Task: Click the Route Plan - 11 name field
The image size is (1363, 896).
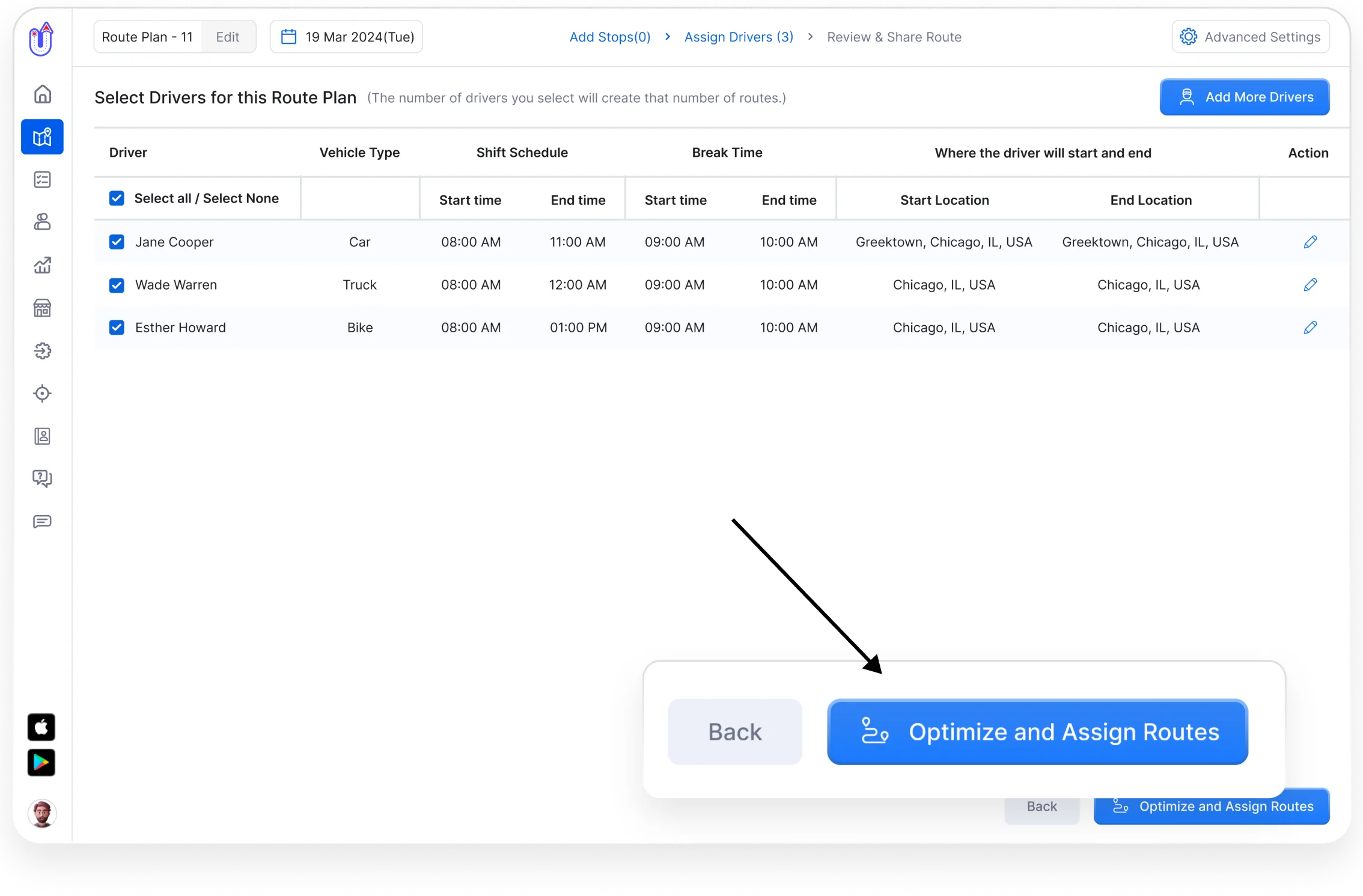Action: pyautogui.click(x=148, y=37)
